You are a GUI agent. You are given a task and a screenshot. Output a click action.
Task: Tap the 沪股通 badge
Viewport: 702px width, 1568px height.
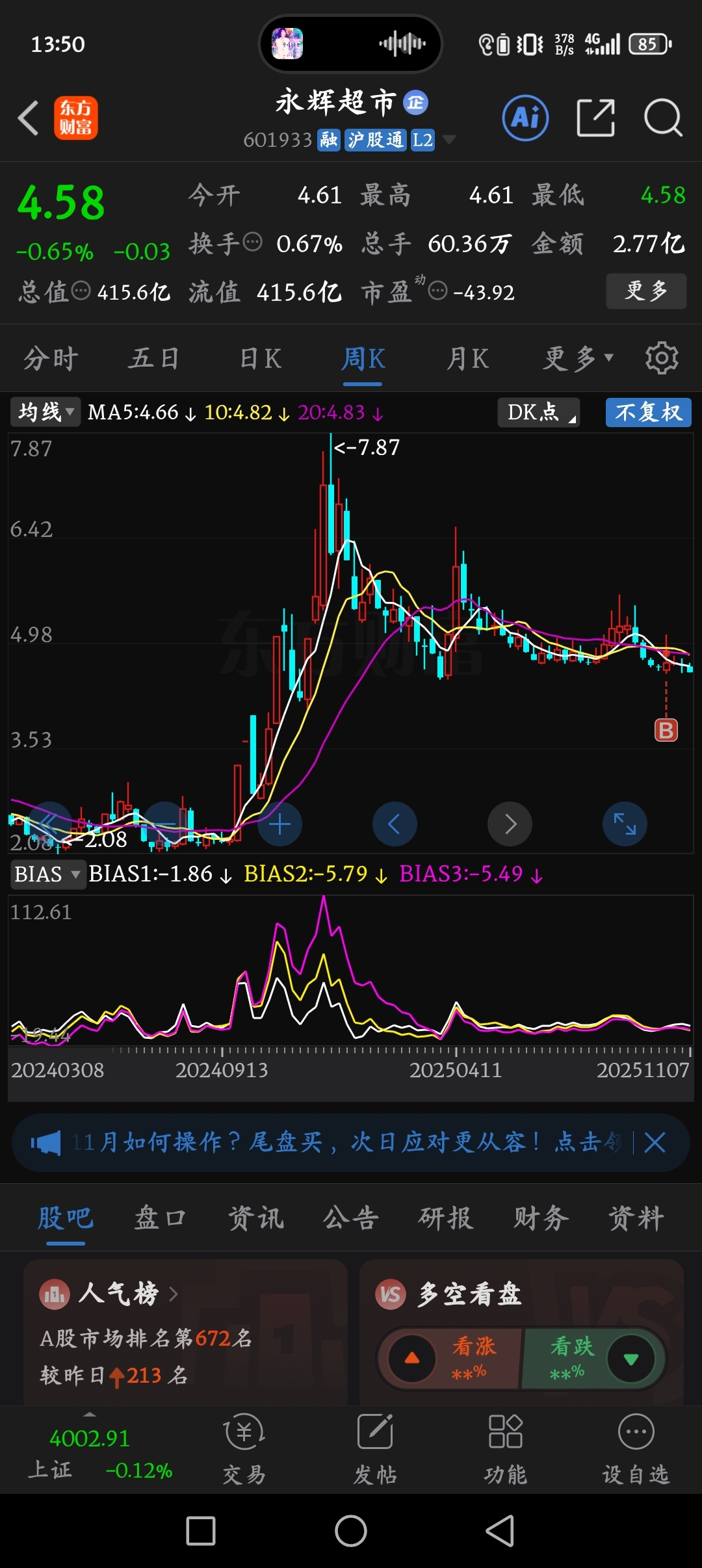point(375,140)
